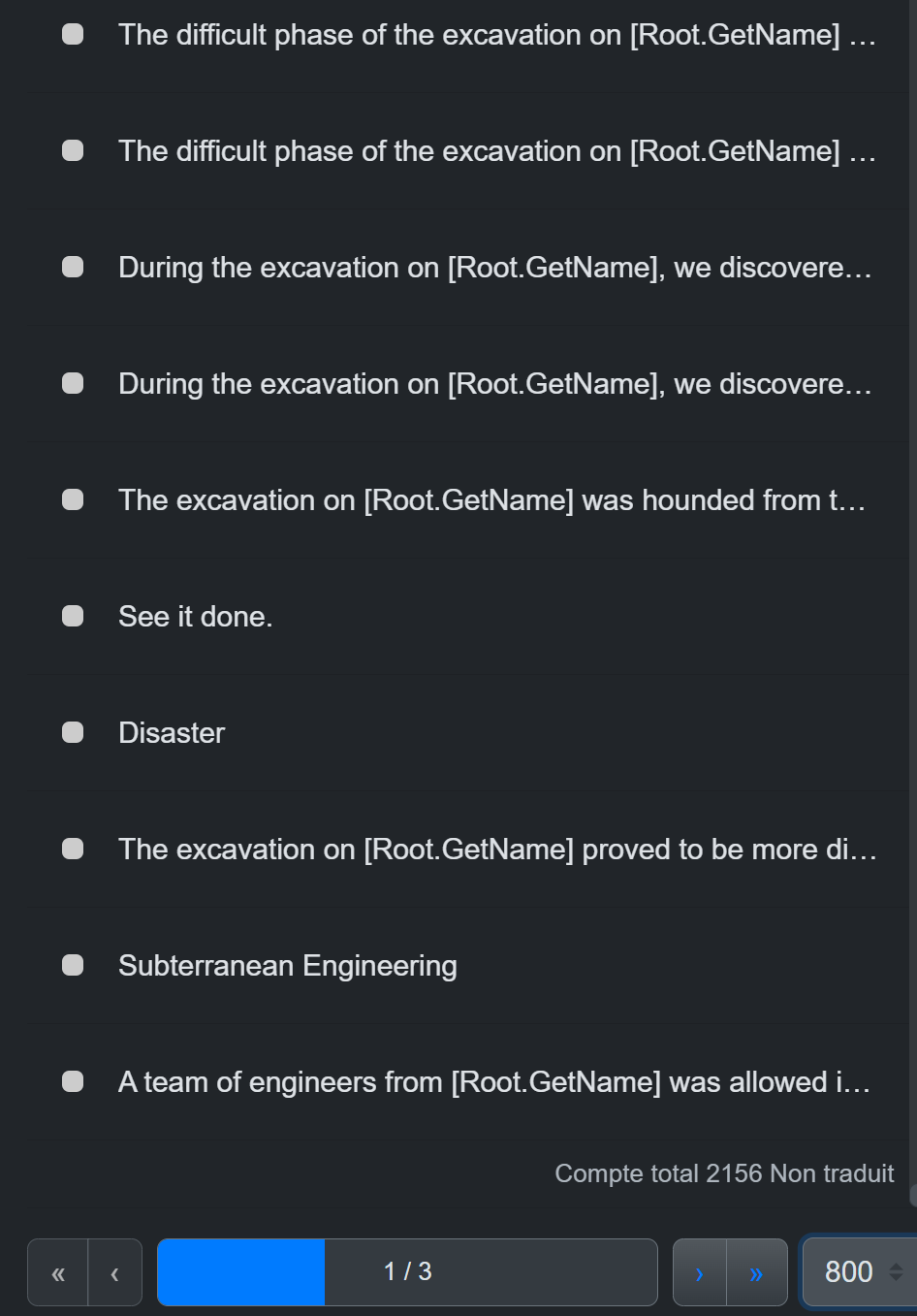Jump to the last page using double-right arrow
This screenshot has height=1316, width=917.
(757, 1272)
